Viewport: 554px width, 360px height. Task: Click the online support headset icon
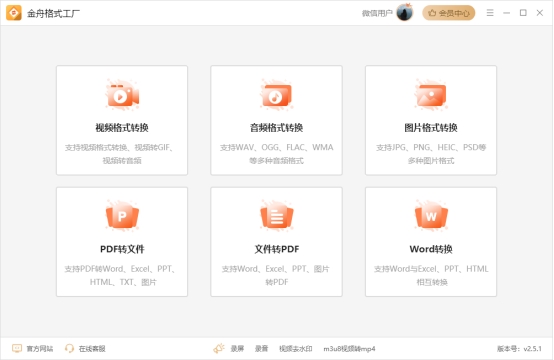69,348
